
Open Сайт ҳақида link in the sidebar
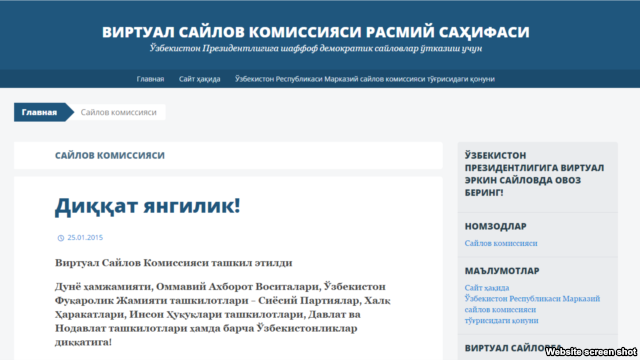[487, 288]
